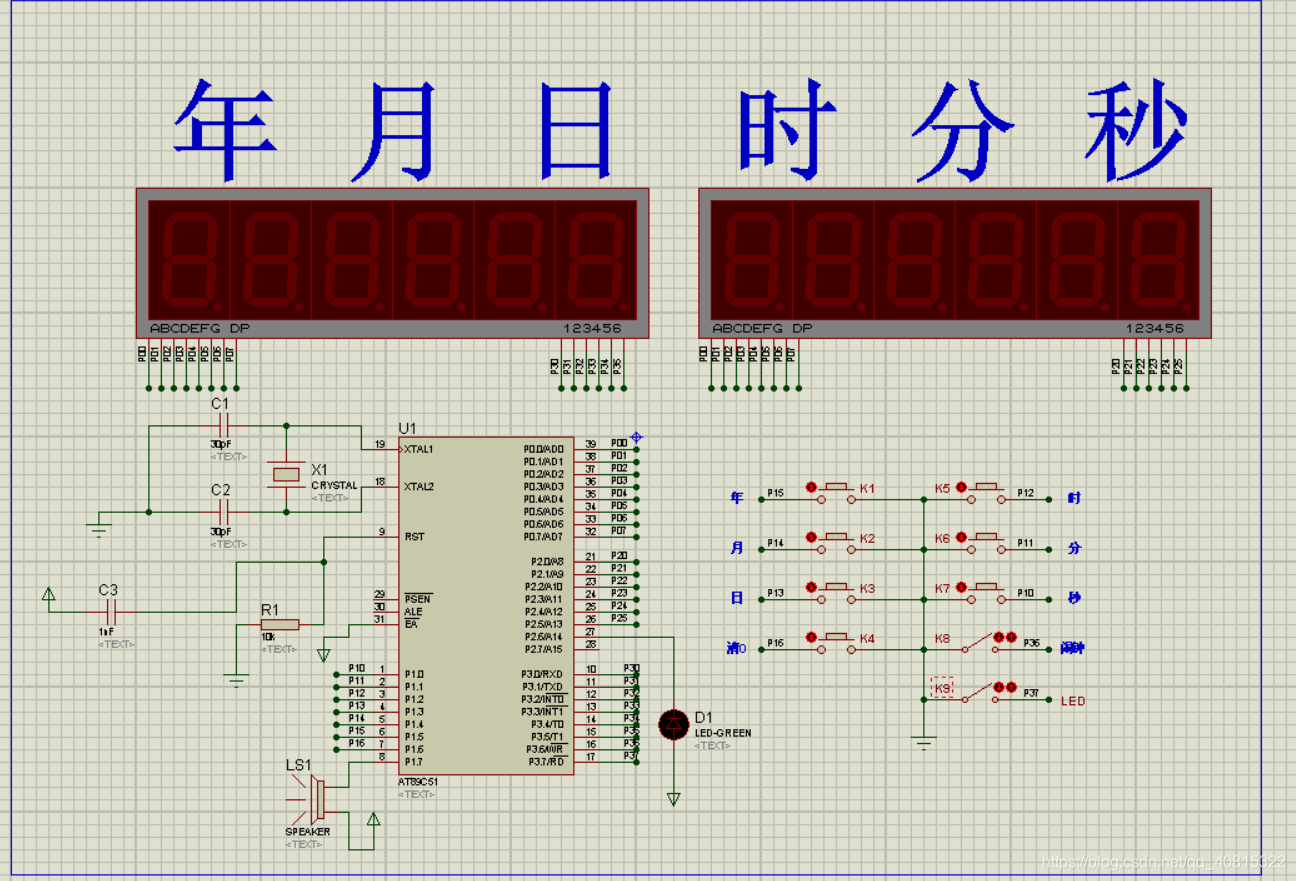
Task: Click the P12 net label beside K5
Action: 1026,493
